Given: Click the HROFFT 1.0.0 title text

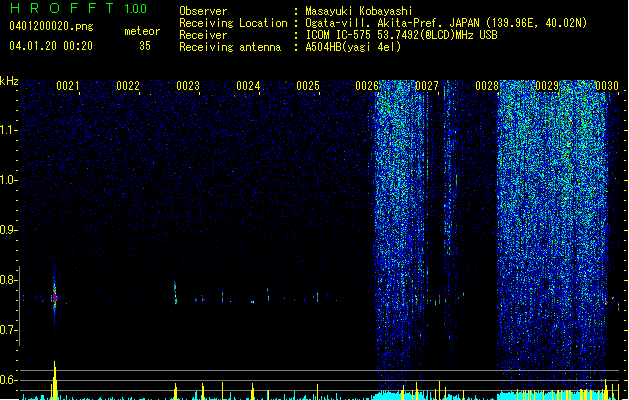Looking at the screenshot, I should (79, 8).
